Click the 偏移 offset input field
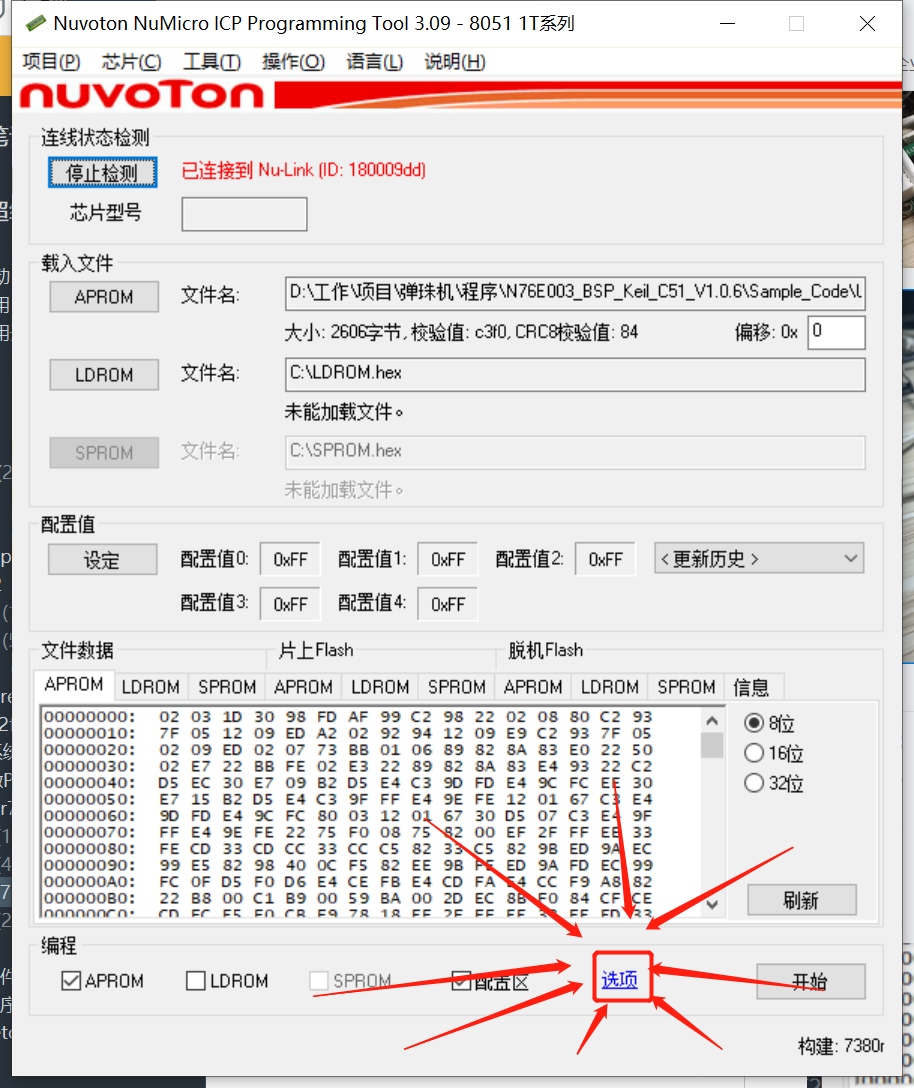This screenshot has width=914, height=1088. tap(836, 332)
